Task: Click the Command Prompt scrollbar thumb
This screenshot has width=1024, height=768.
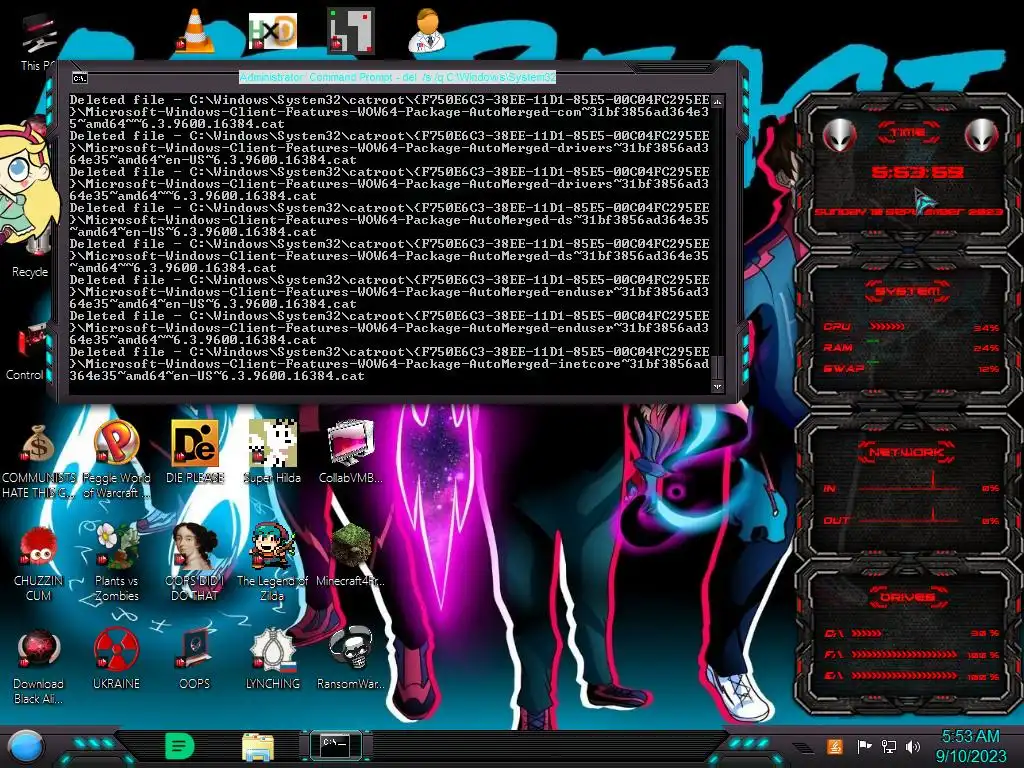Action: pos(718,367)
